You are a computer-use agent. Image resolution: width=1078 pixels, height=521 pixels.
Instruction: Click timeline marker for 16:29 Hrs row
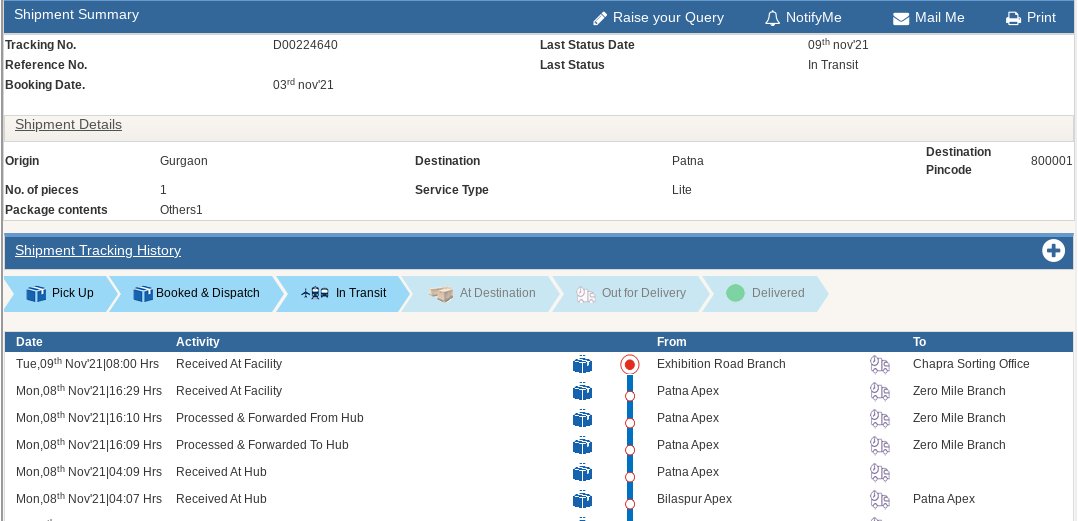[629, 396]
